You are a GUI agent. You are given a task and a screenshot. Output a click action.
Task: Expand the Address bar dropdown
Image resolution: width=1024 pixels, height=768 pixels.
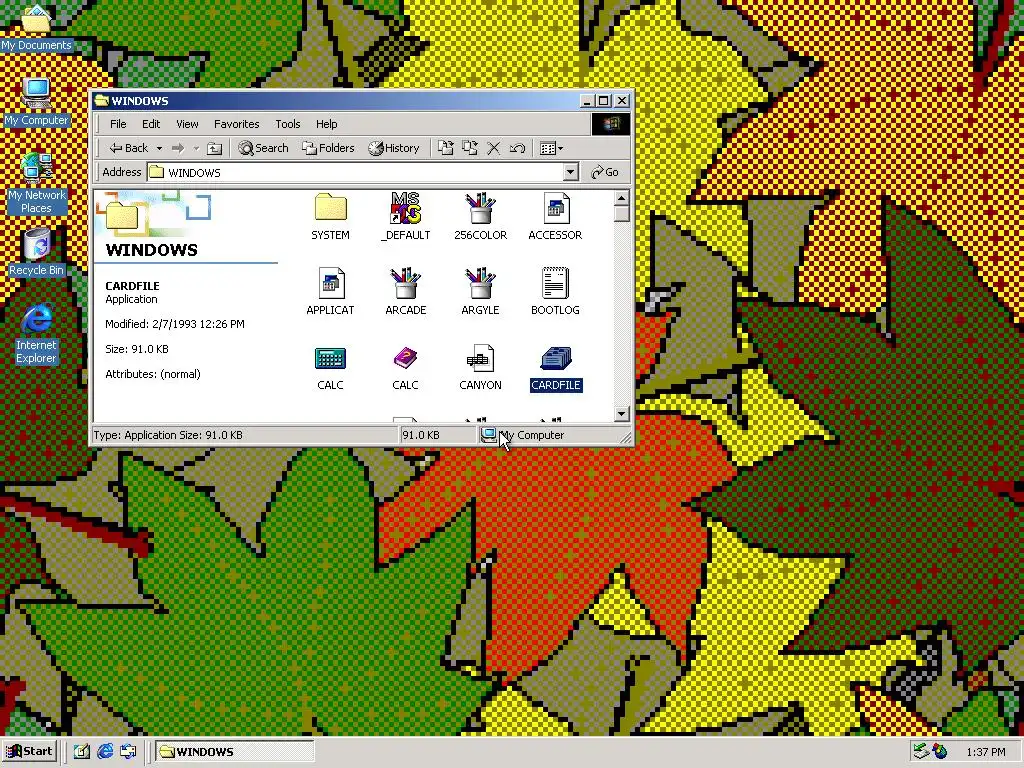570,172
